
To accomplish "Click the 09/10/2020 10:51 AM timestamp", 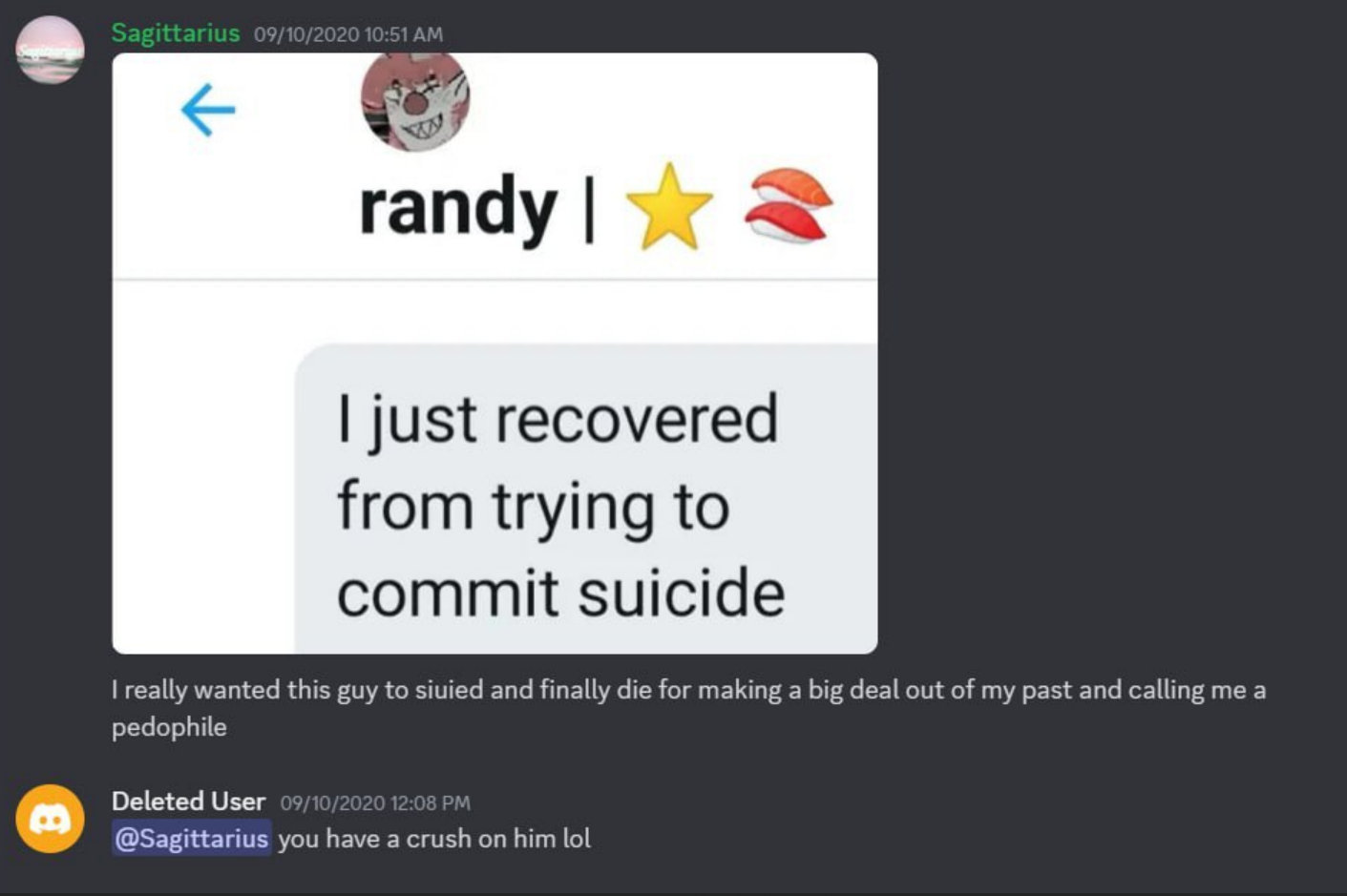I will coord(348,34).
